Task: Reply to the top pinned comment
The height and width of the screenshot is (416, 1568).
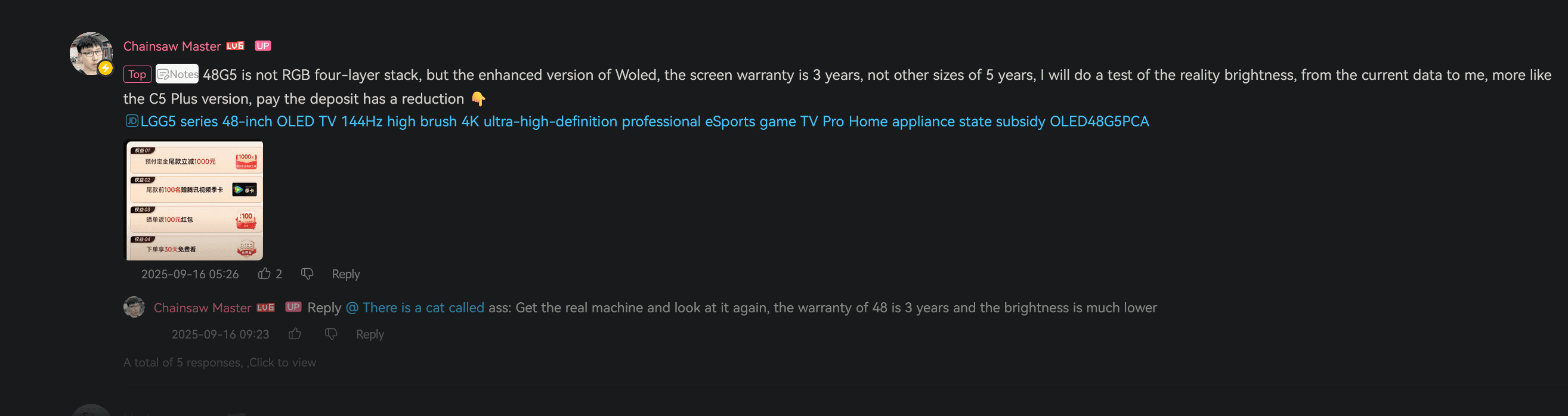Action: point(346,274)
